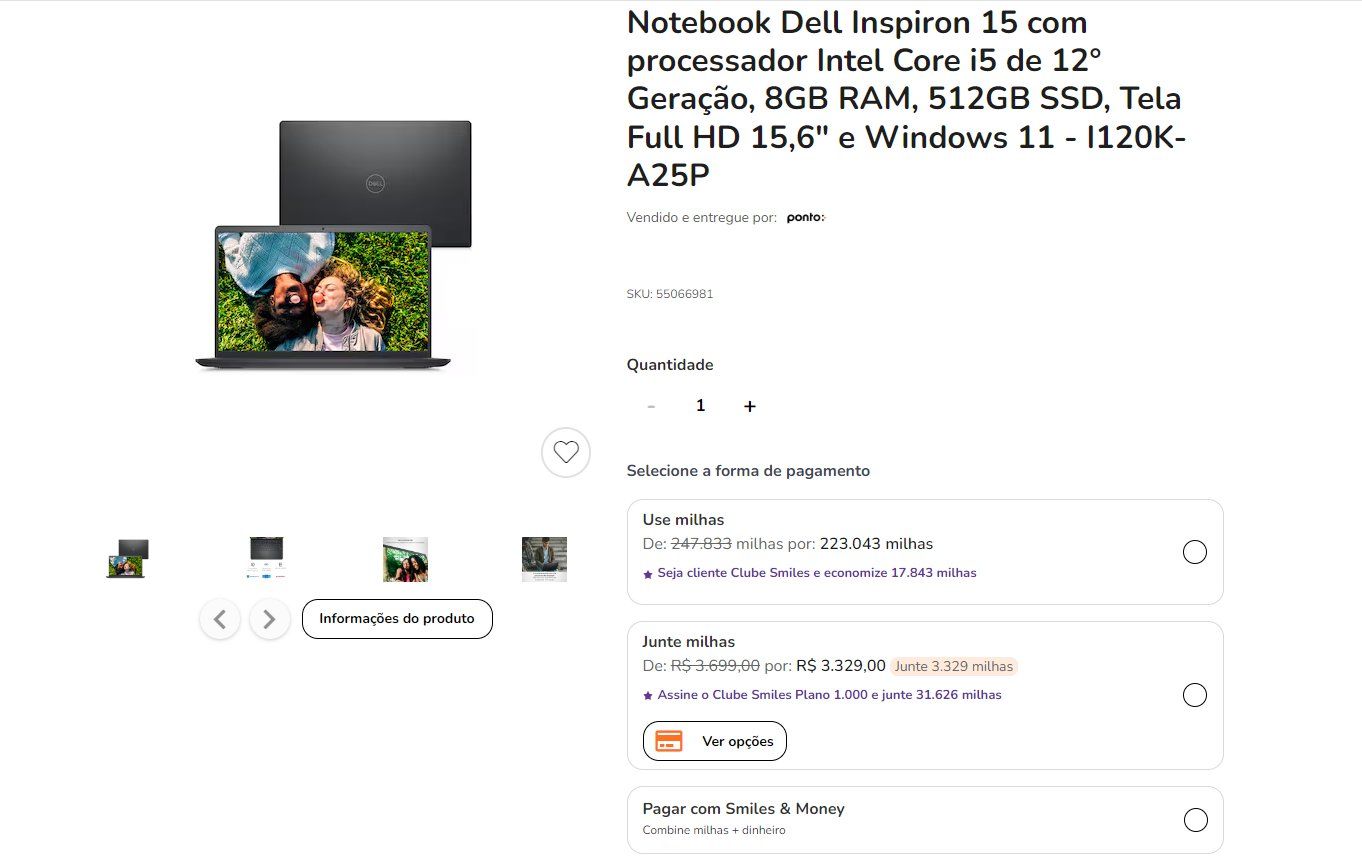Select the Use milhas payment option
Image resolution: width=1362 pixels, height=862 pixels.
click(x=1195, y=552)
